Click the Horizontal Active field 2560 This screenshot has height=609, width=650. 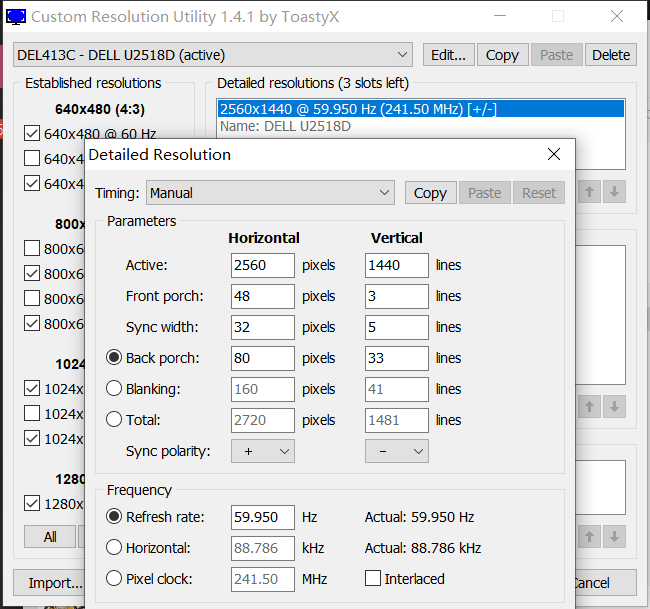(263, 265)
